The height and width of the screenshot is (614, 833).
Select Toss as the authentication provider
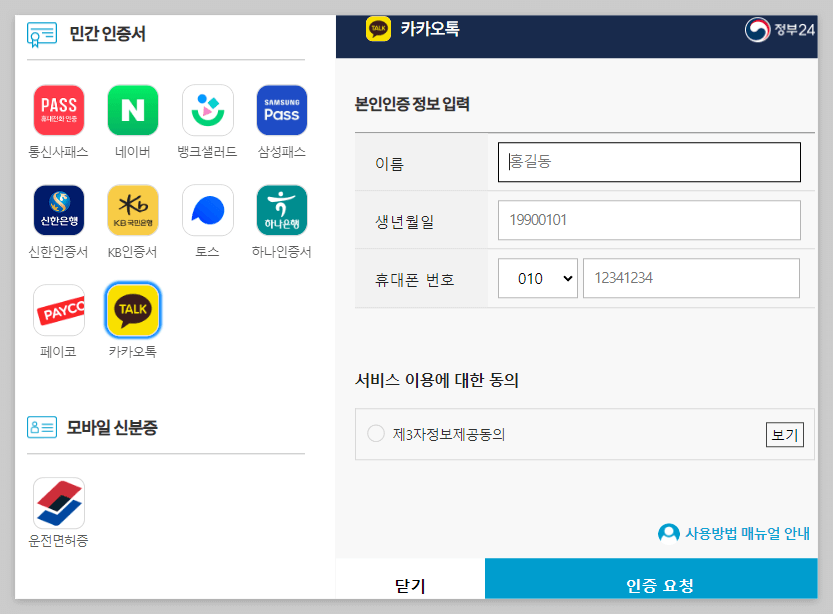pyautogui.click(x=206, y=210)
